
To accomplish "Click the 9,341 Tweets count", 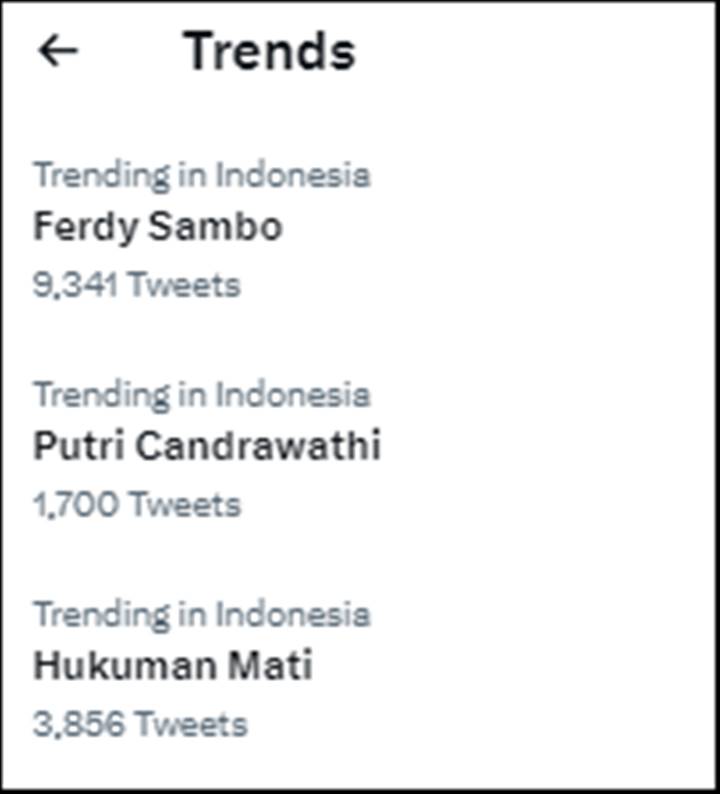I will click(137, 285).
